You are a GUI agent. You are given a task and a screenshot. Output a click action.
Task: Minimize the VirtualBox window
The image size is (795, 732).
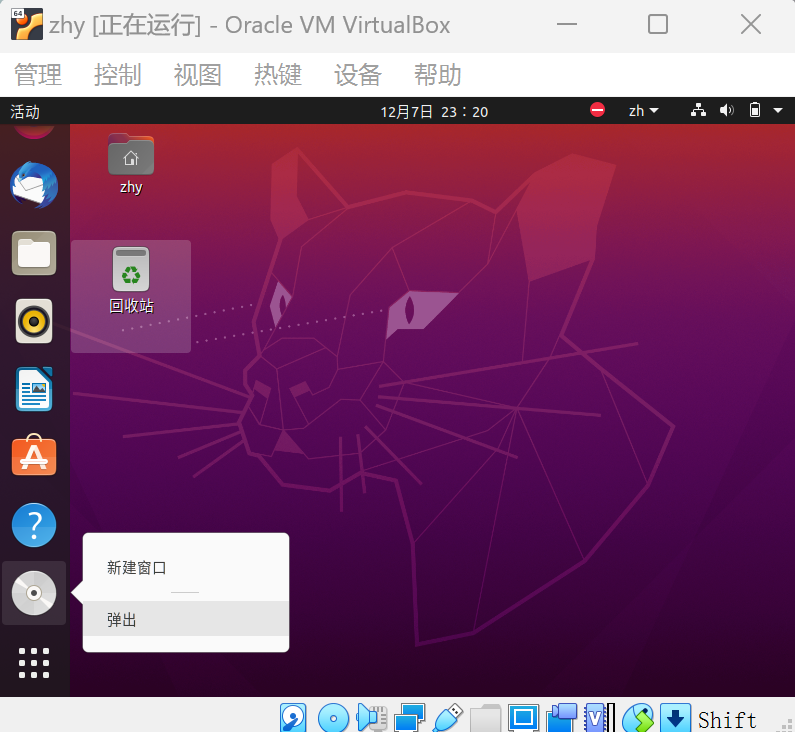567,24
